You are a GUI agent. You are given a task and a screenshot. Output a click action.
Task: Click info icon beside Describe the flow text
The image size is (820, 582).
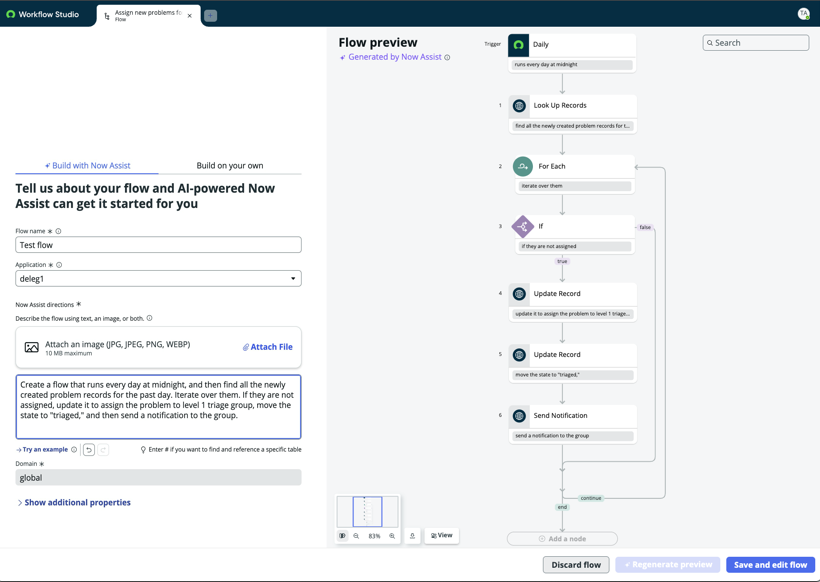click(x=150, y=318)
